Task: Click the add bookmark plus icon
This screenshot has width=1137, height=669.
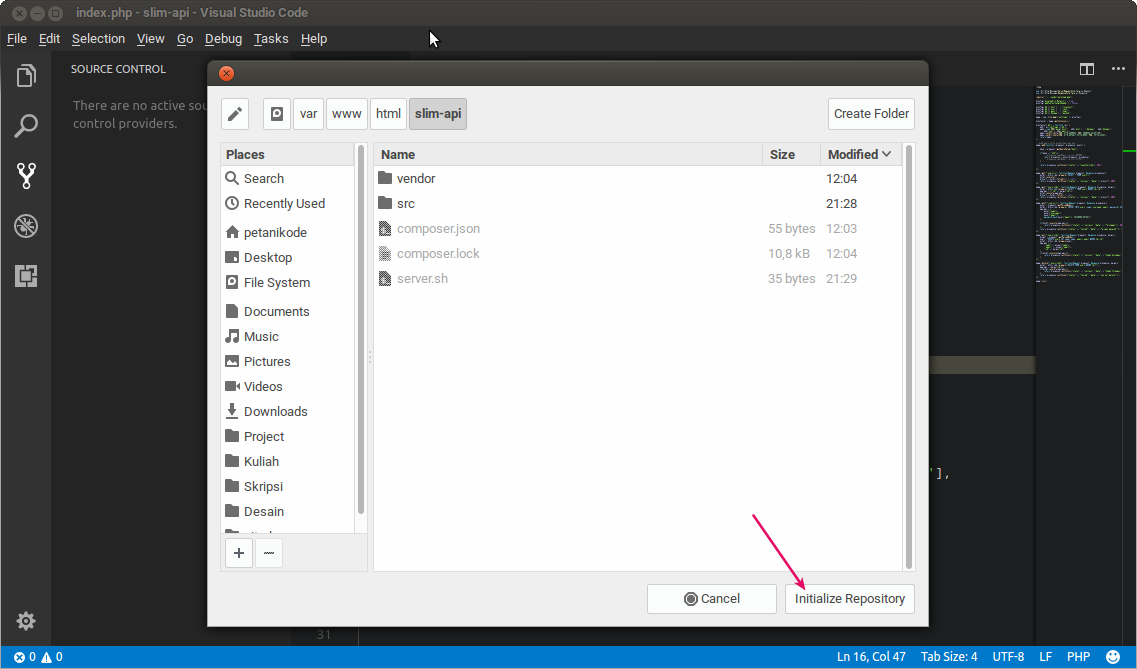Action: coord(238,552)
